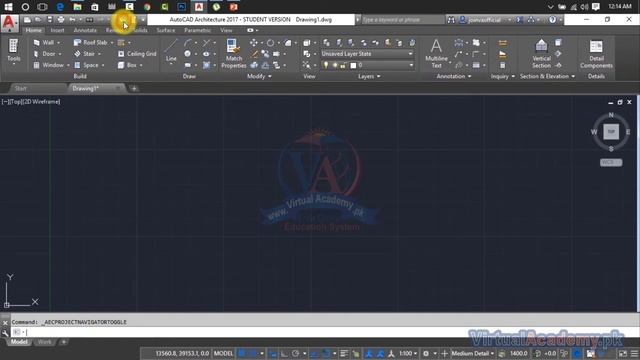Open the Parametric ribbon tab
640x360 pixels.
(x=198, y=30)
